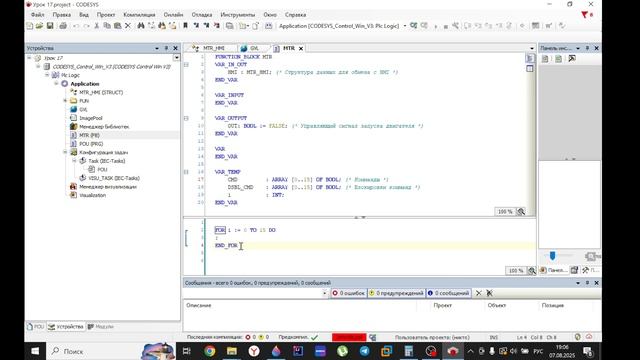Viewport: 640px width, 360px height.
Task: Switch declaration editor to tabular view icon
Action: 530,69
